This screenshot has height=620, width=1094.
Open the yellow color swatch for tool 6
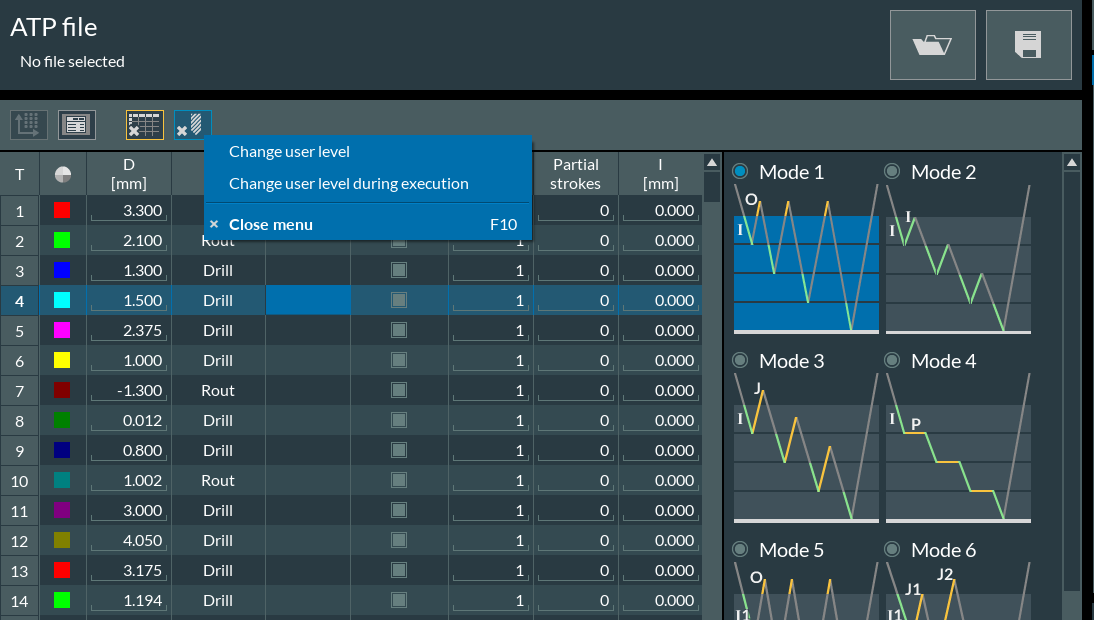coord(62,360)
